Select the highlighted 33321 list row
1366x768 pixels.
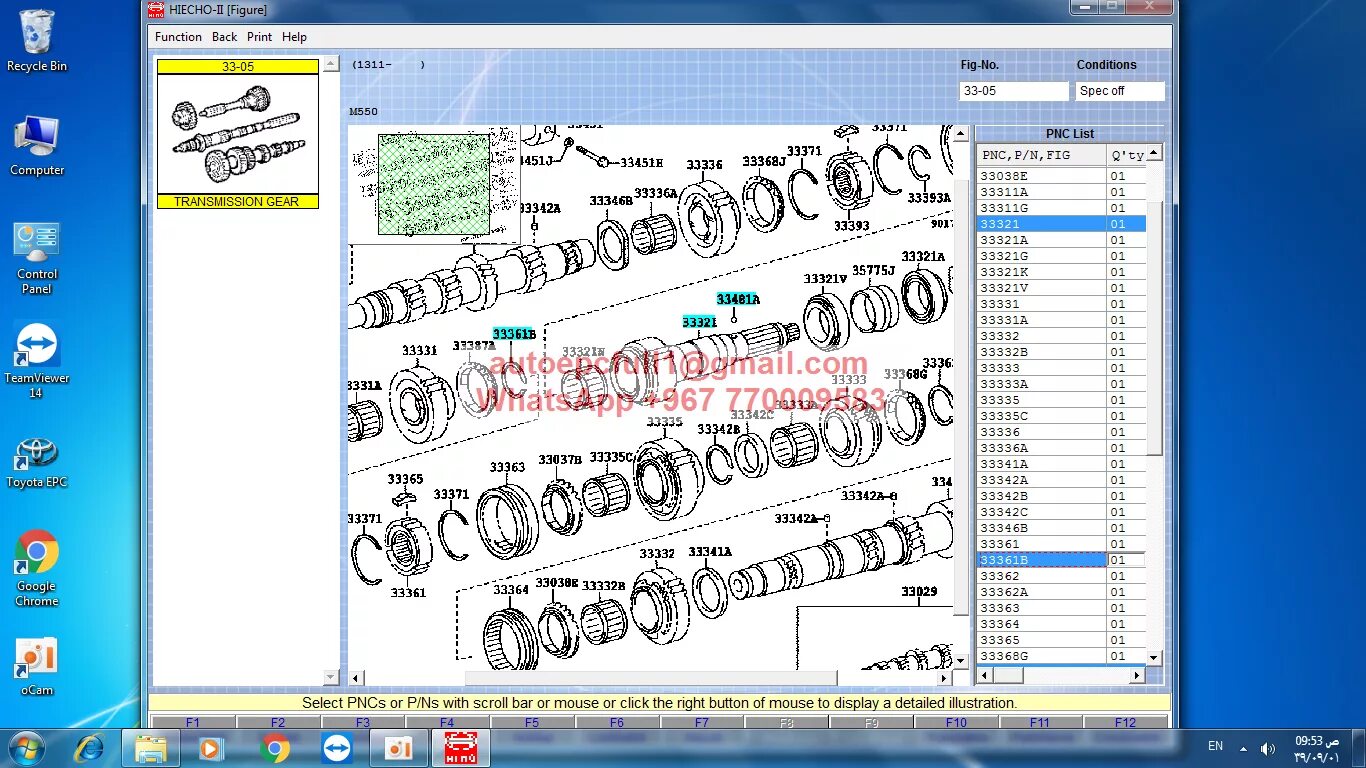(1061, 224)
